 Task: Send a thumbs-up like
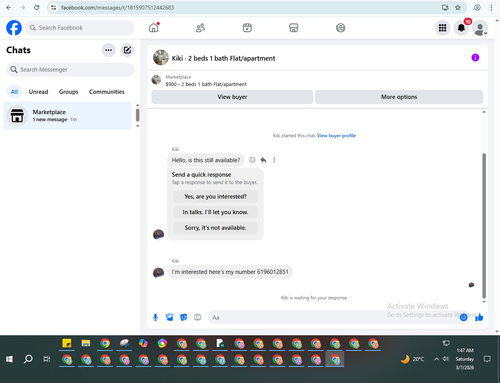click(479, 317)
